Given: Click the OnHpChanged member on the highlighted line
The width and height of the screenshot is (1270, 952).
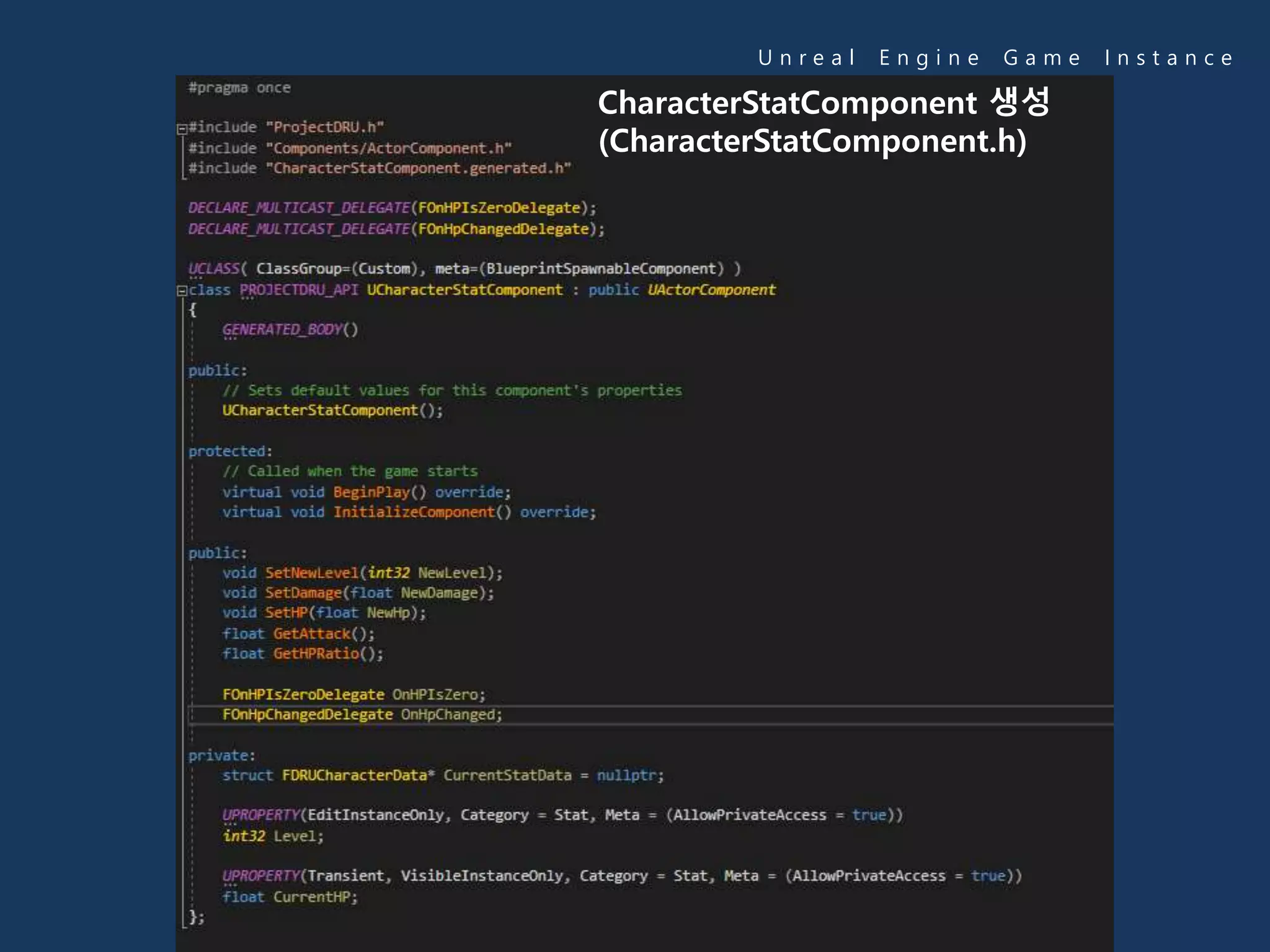Looking at the screenshot, I should click(x=448, y=714).
